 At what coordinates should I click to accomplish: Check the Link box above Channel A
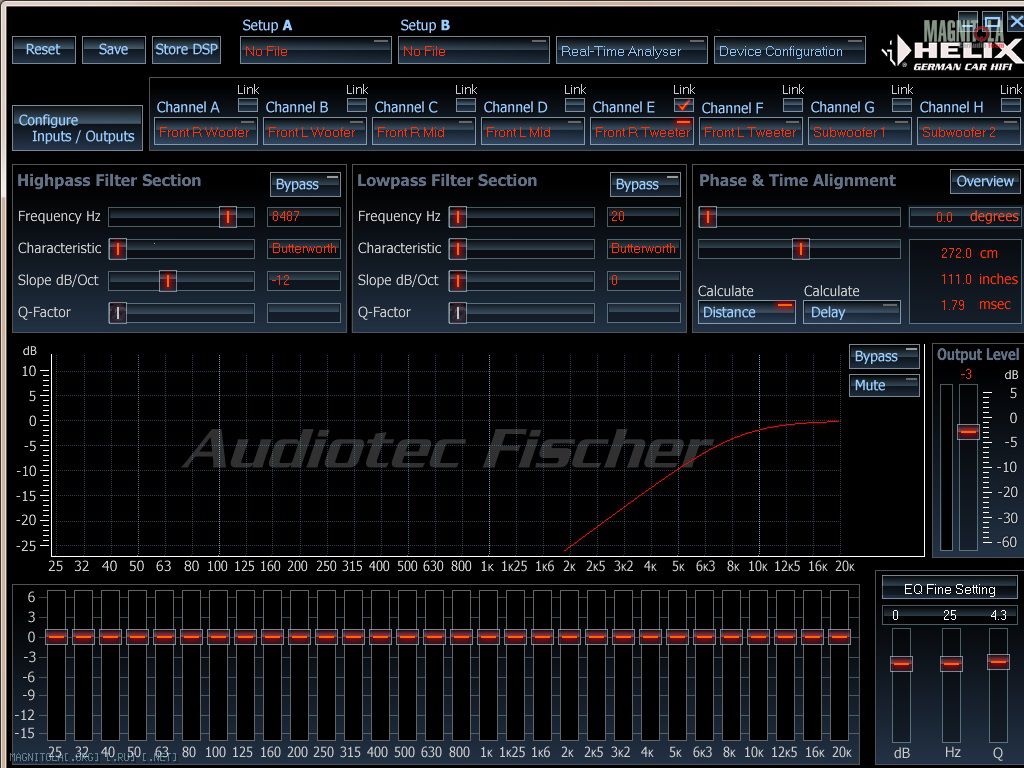247,105
